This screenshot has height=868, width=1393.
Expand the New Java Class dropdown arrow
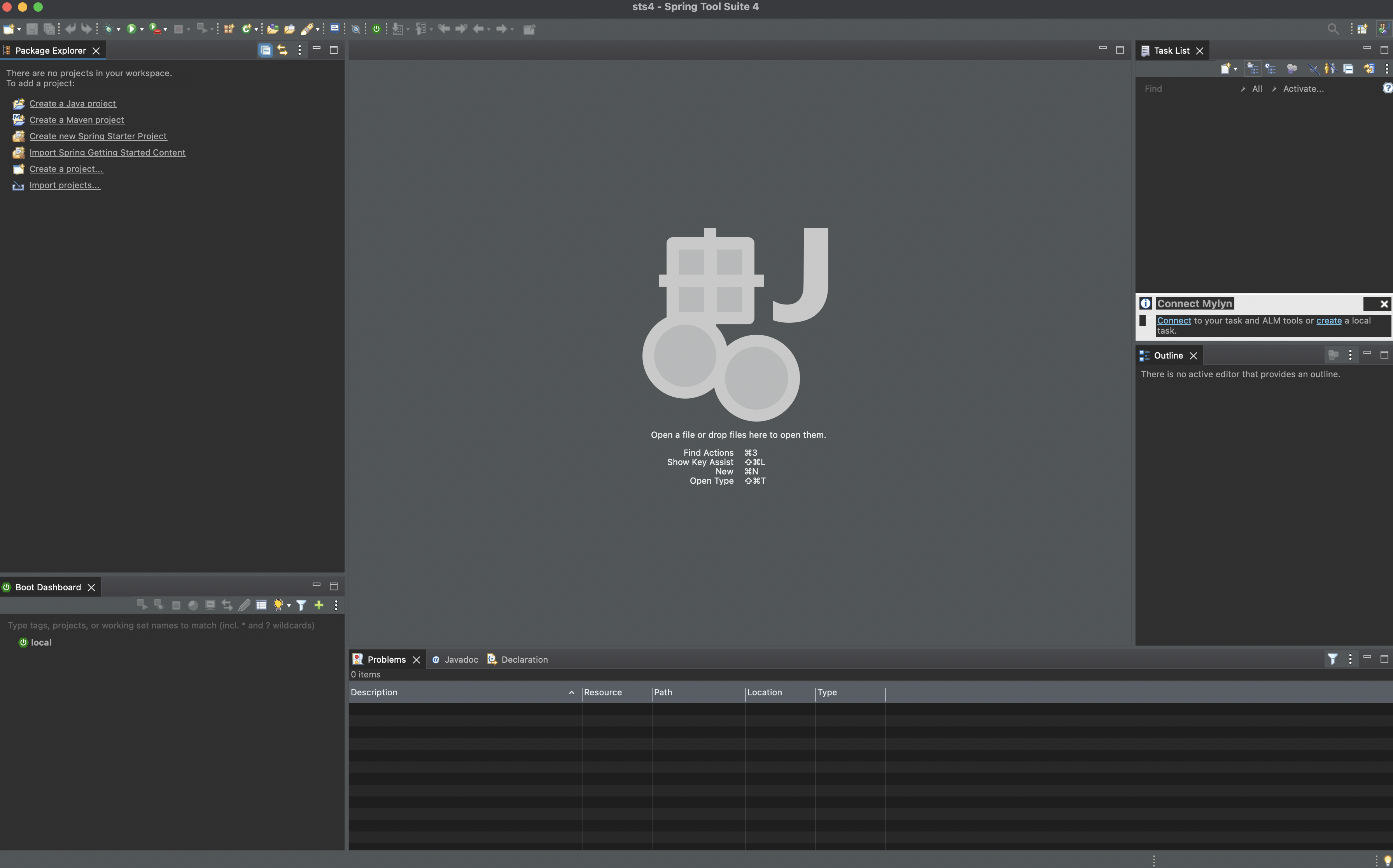pyautogui.click(x=256, y=29)
